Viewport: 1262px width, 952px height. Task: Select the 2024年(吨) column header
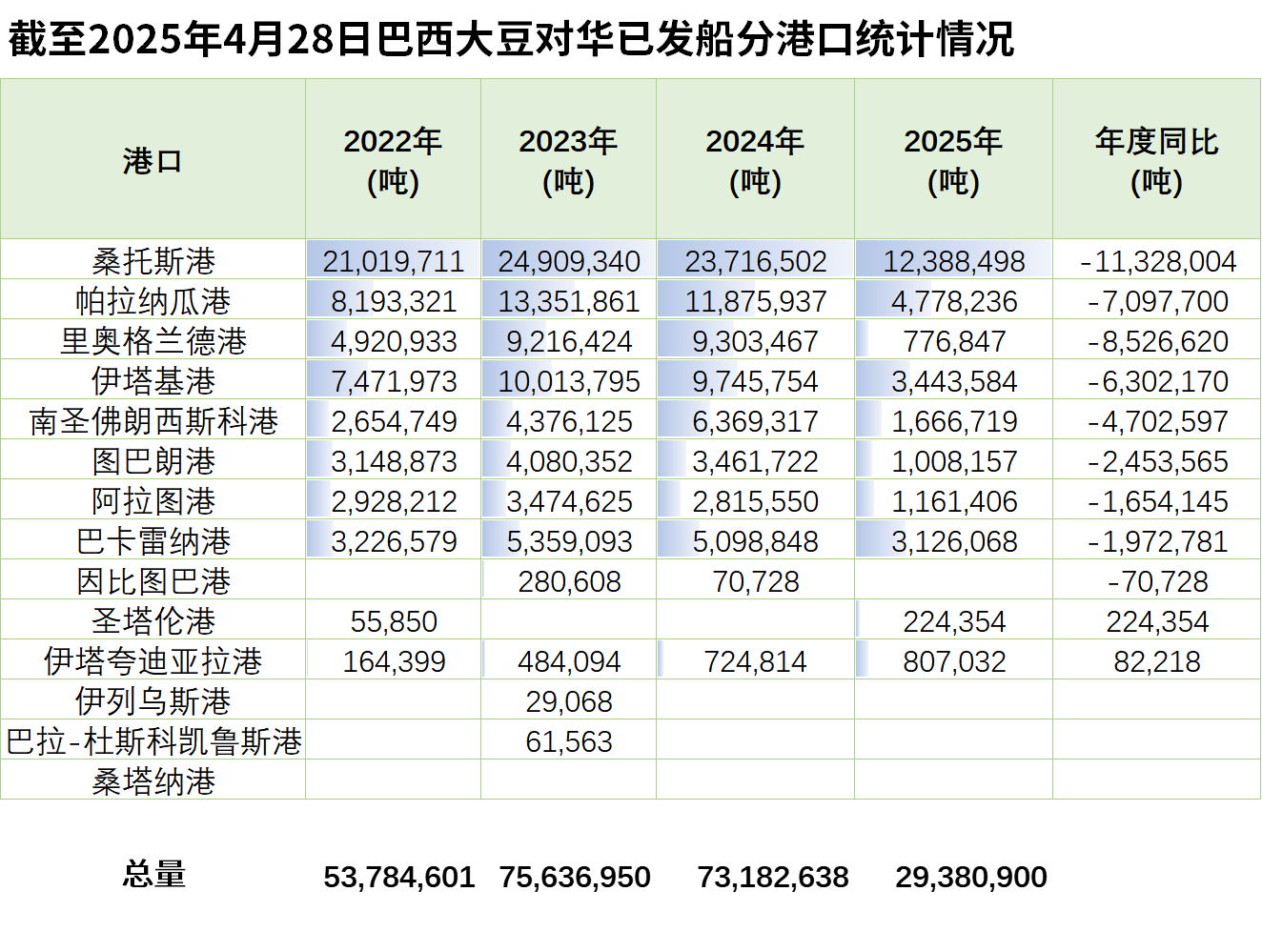pyautogui.click(x=755, y=160)
